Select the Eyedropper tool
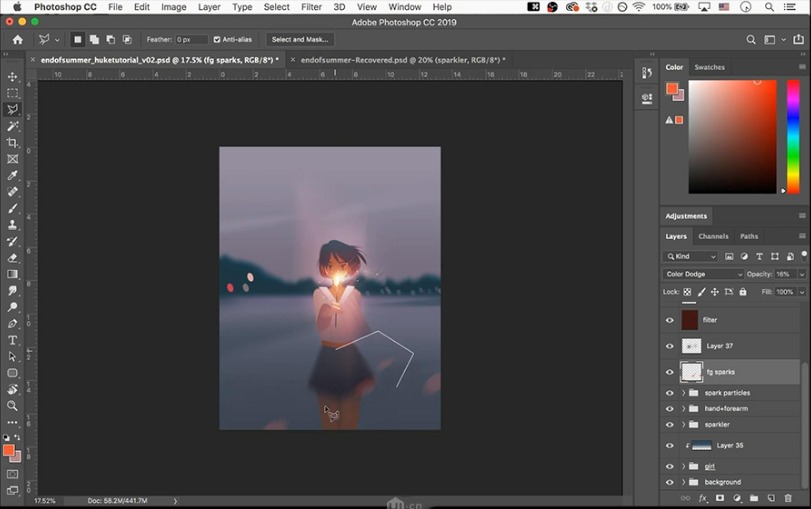 point(12,175)
